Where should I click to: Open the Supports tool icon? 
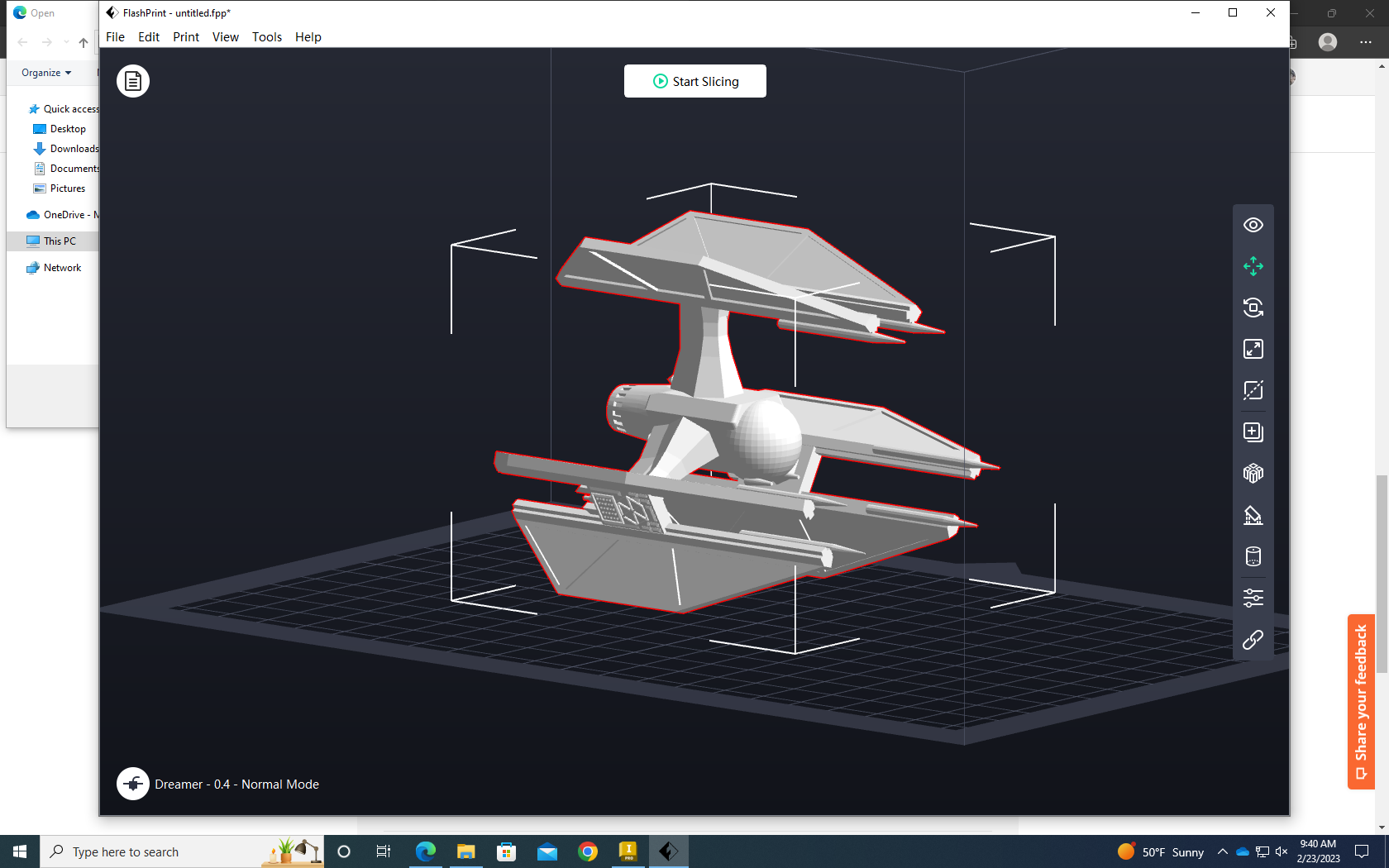pos(1253,515)
